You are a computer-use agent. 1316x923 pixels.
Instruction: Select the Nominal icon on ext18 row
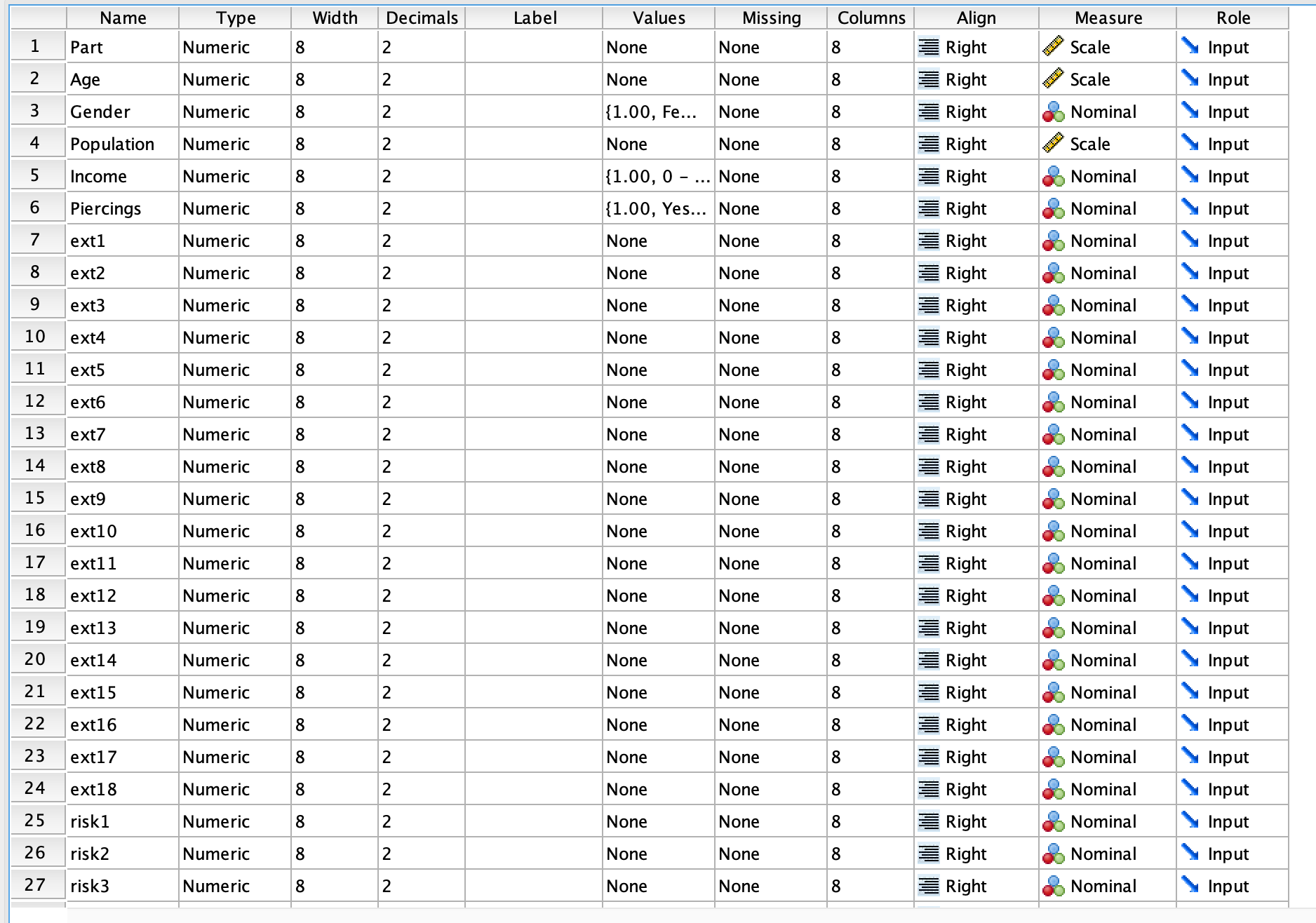pyautogui.click(x=1054, y=788)
